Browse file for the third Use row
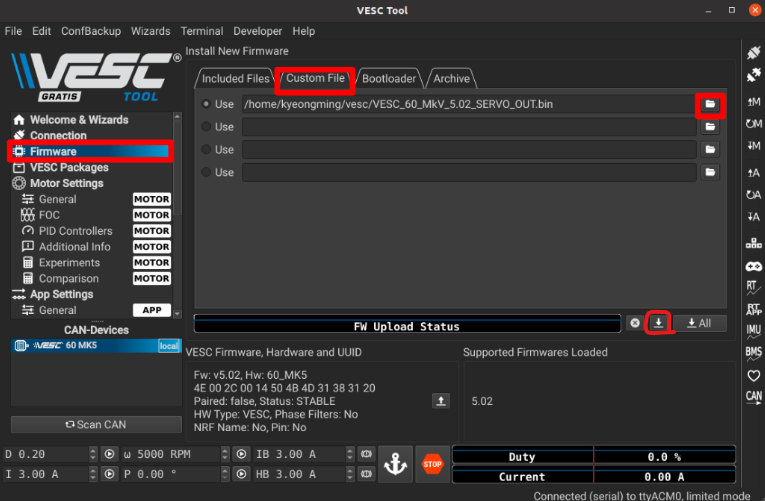The width and height of the screenshot is (765, 501). [710, 149]
